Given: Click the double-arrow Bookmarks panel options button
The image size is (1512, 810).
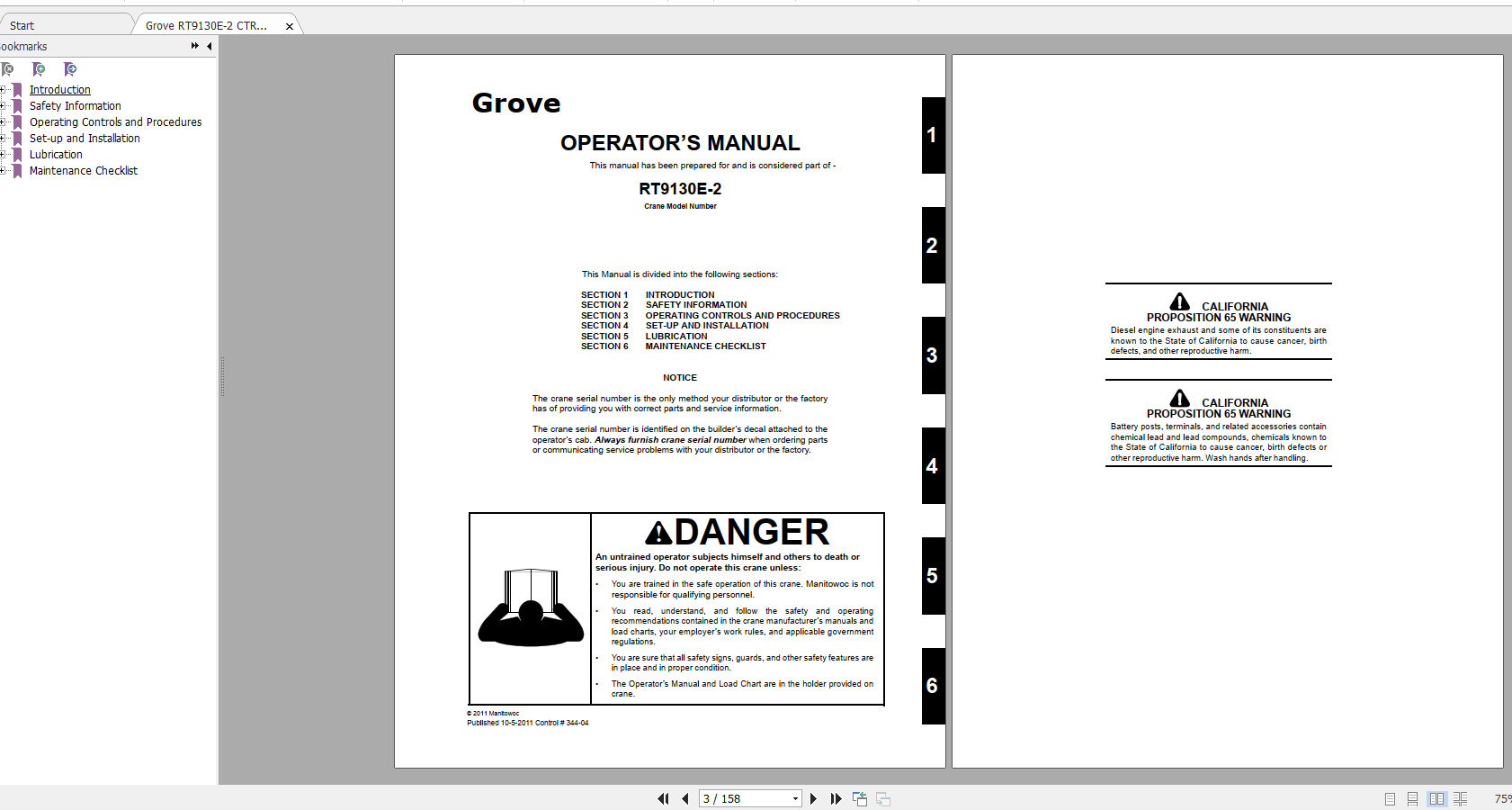Looking at the screenshot, I should tap(194, 46).
